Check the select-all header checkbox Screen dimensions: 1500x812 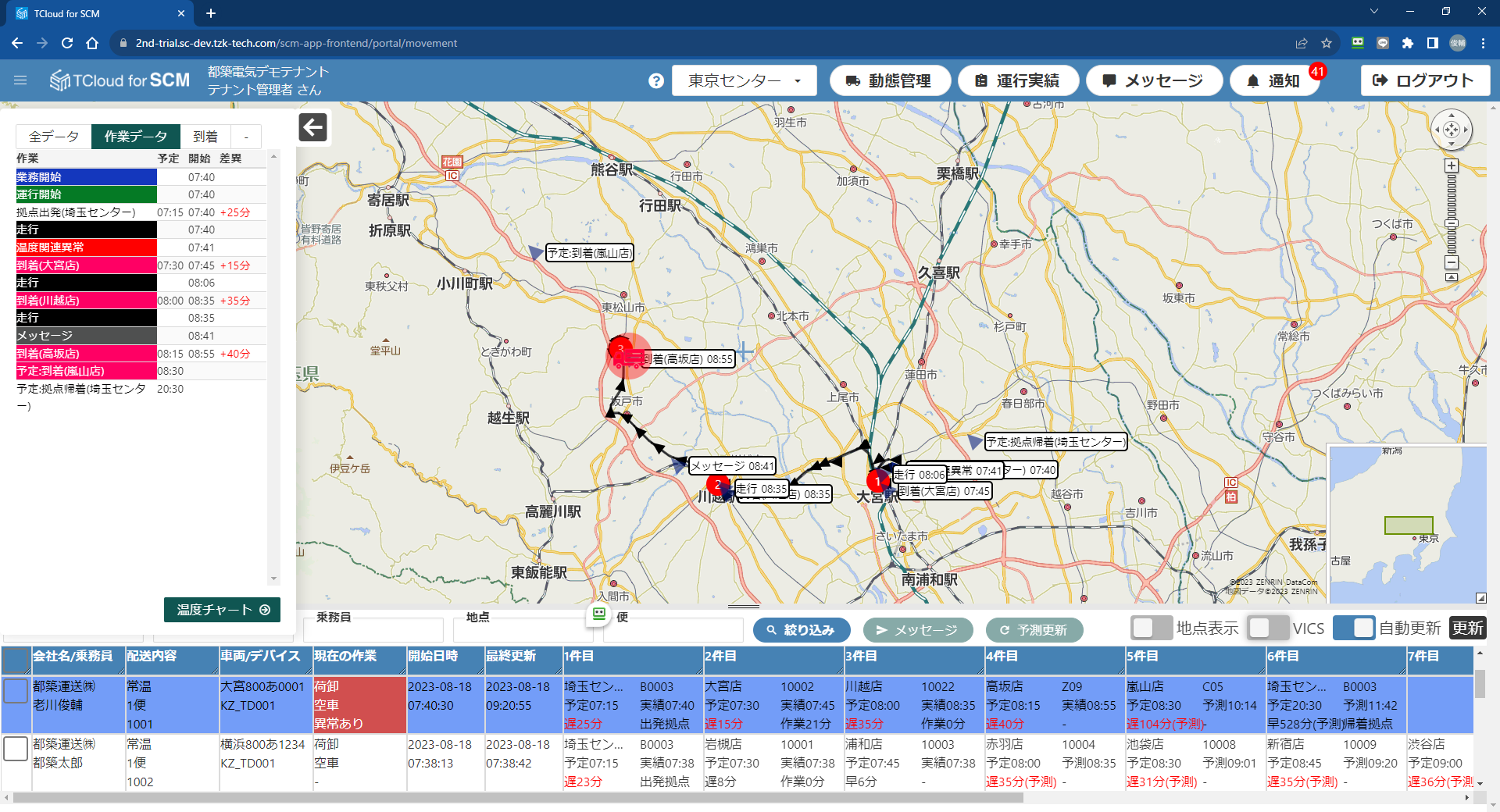tap(16, 661)
